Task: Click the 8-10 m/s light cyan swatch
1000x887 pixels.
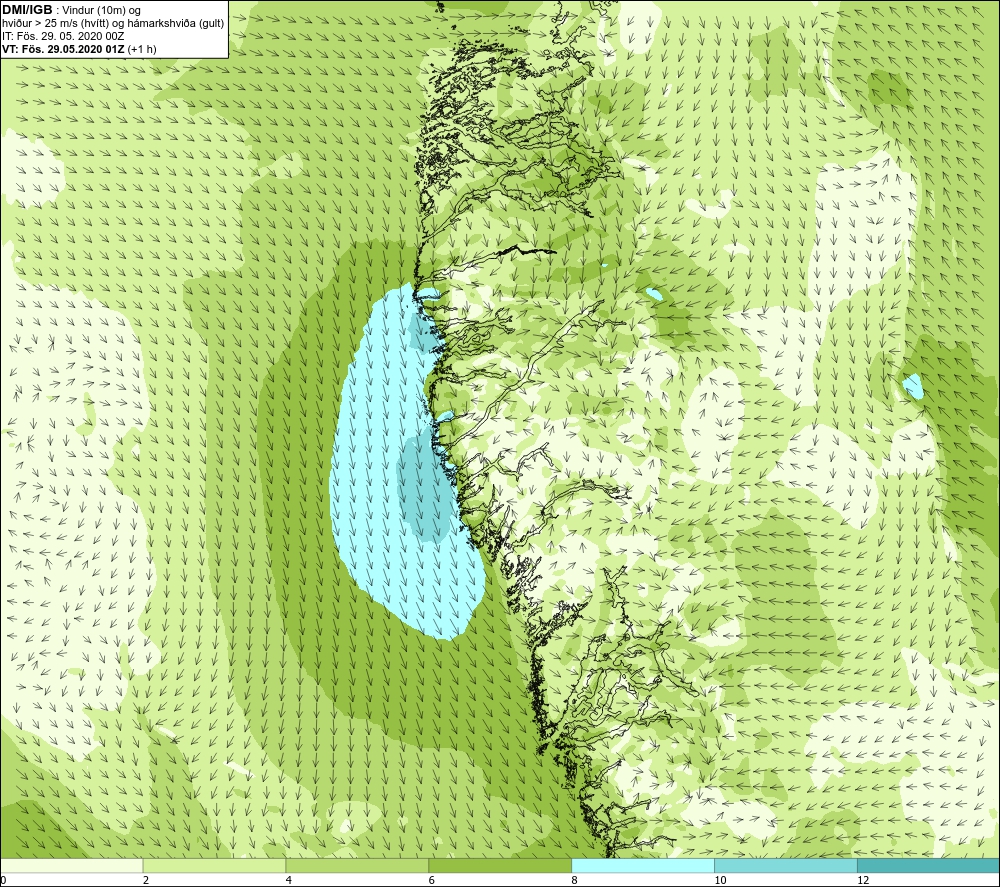Action: click(x=643, y=865)
